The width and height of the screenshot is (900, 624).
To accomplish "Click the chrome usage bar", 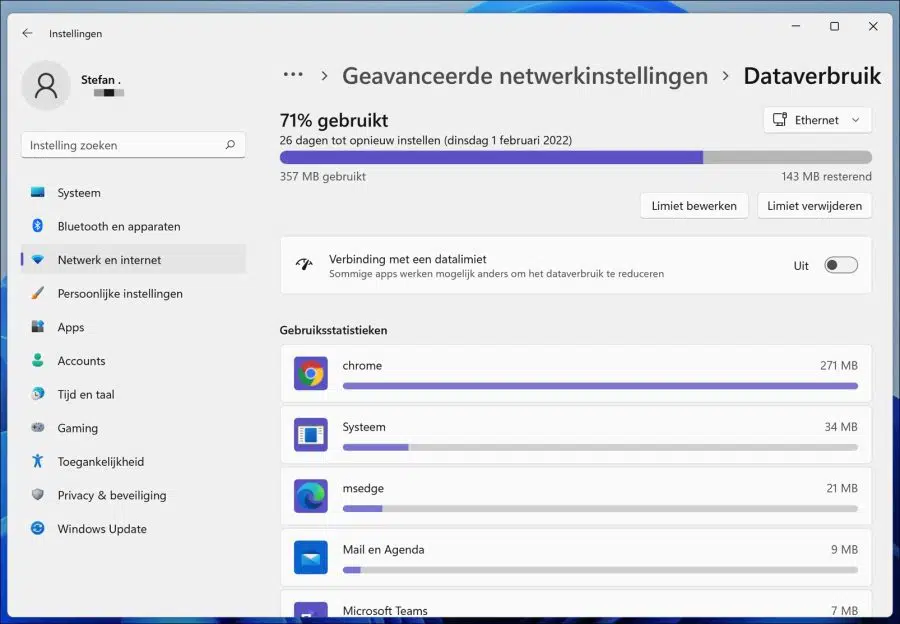I will (600, 386).
